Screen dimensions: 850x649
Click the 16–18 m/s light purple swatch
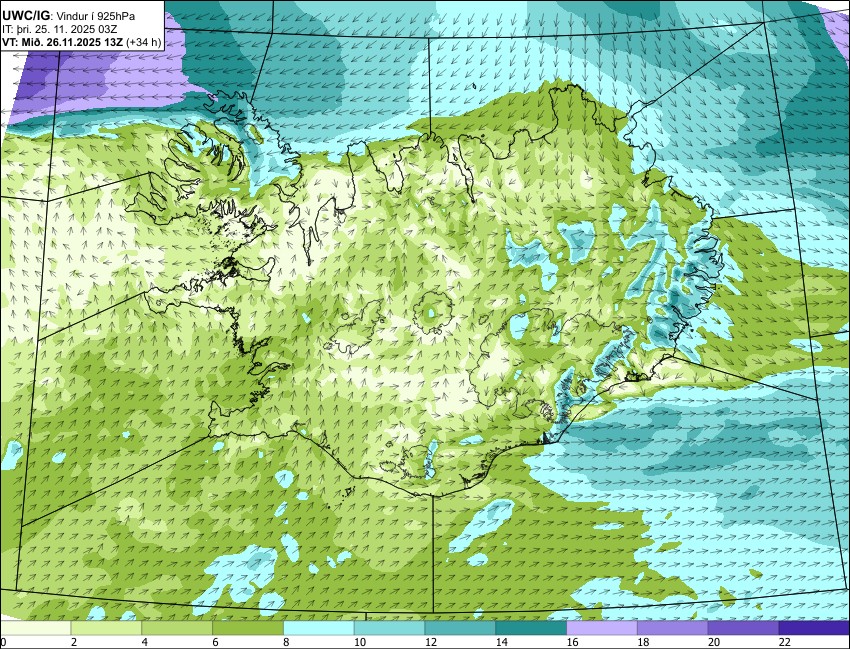[602, 628]
